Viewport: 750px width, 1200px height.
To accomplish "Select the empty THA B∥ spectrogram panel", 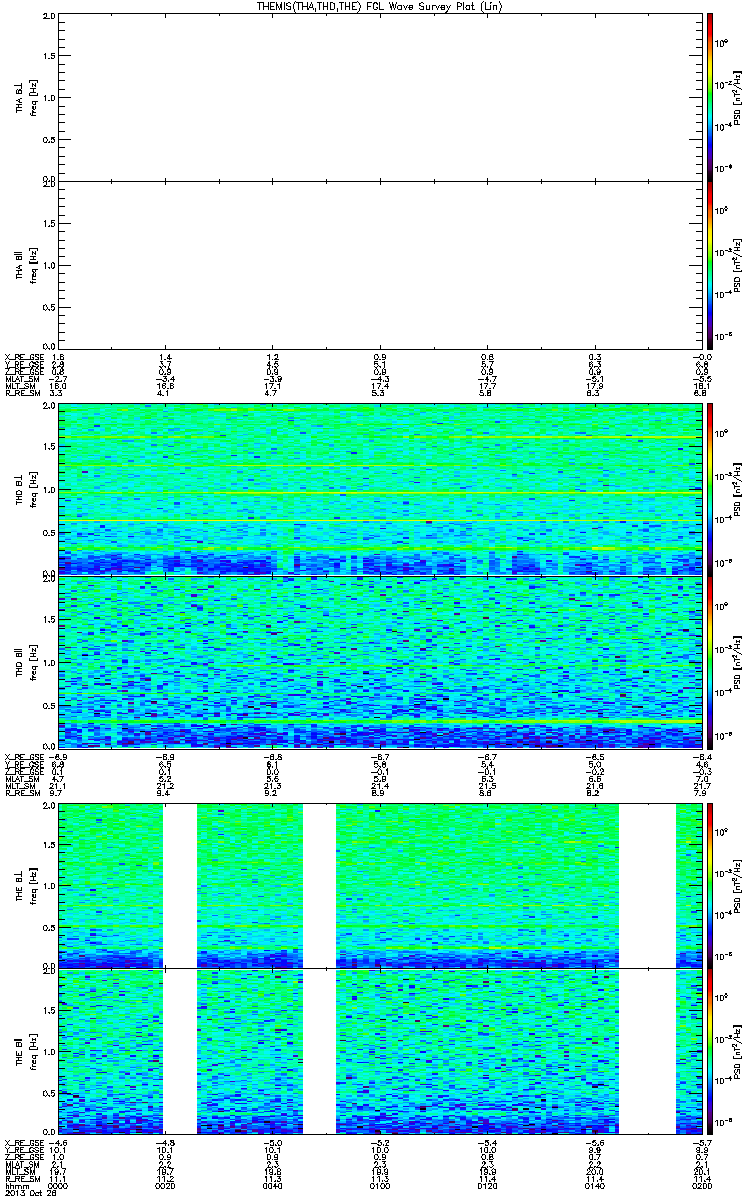I will [x=379, y=264].
